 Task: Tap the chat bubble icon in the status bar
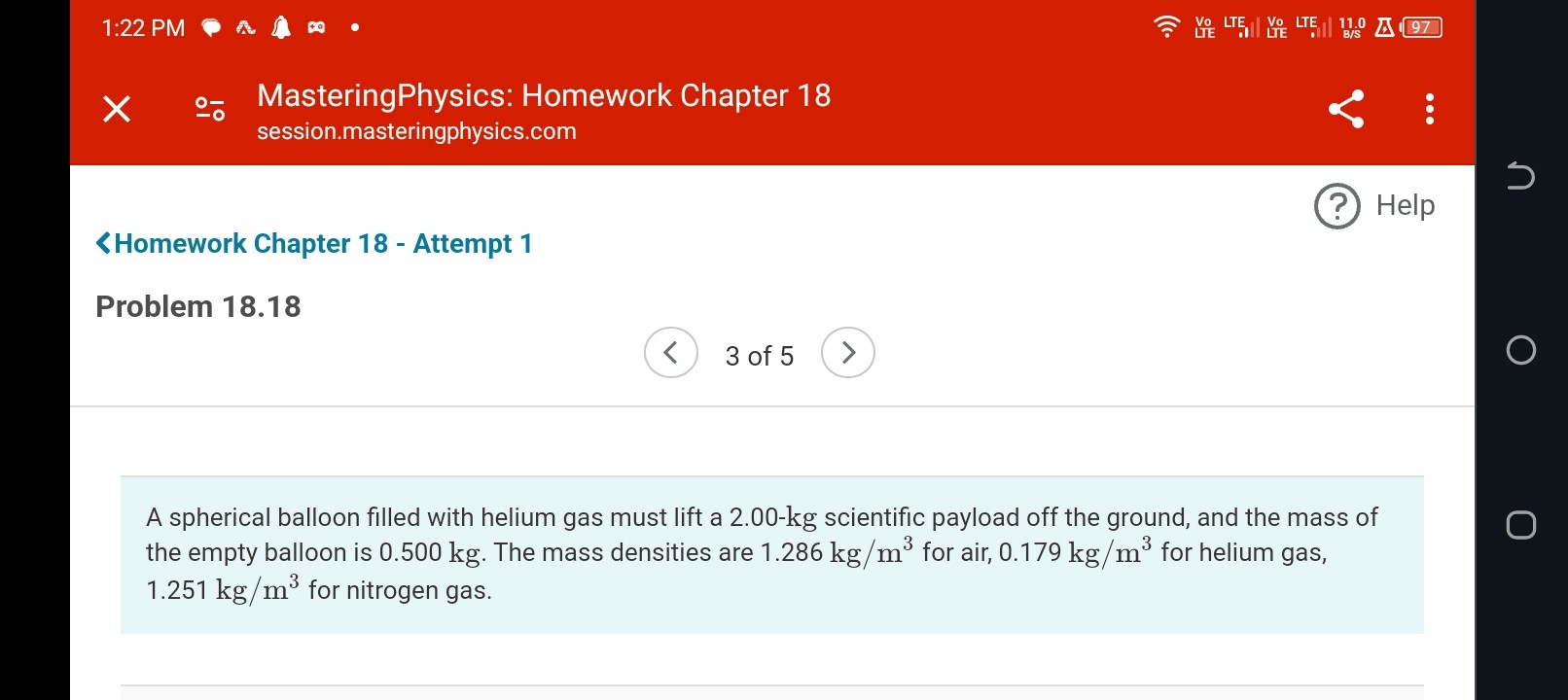211,26
